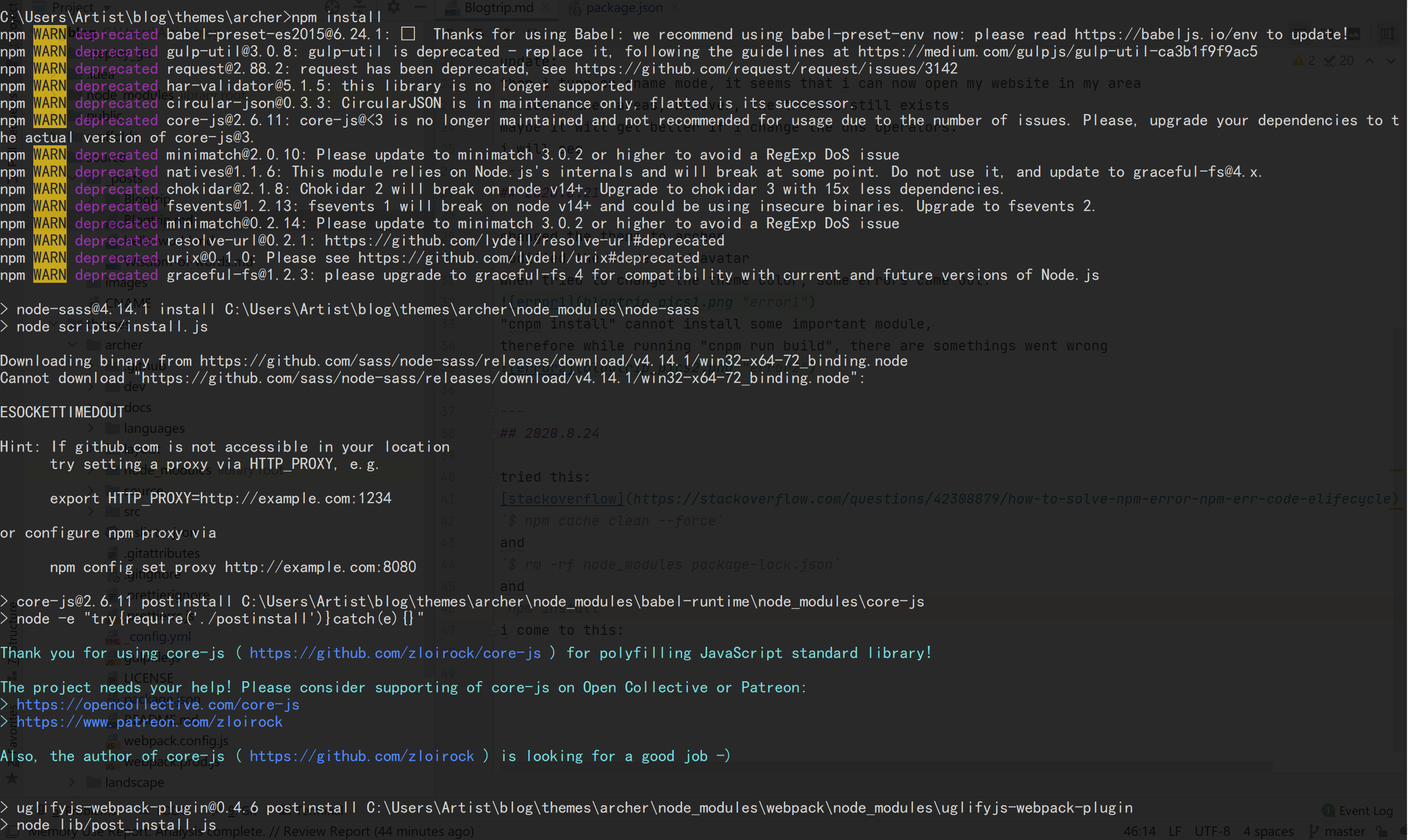
Task: Expand the landscape folder in project tree
Action: [x=72, y=782]
